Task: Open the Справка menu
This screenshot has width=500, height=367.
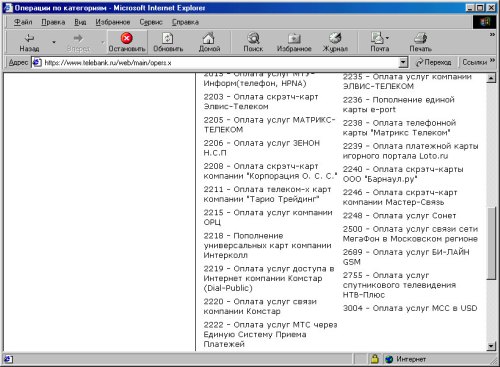Action: pos(185,22)
